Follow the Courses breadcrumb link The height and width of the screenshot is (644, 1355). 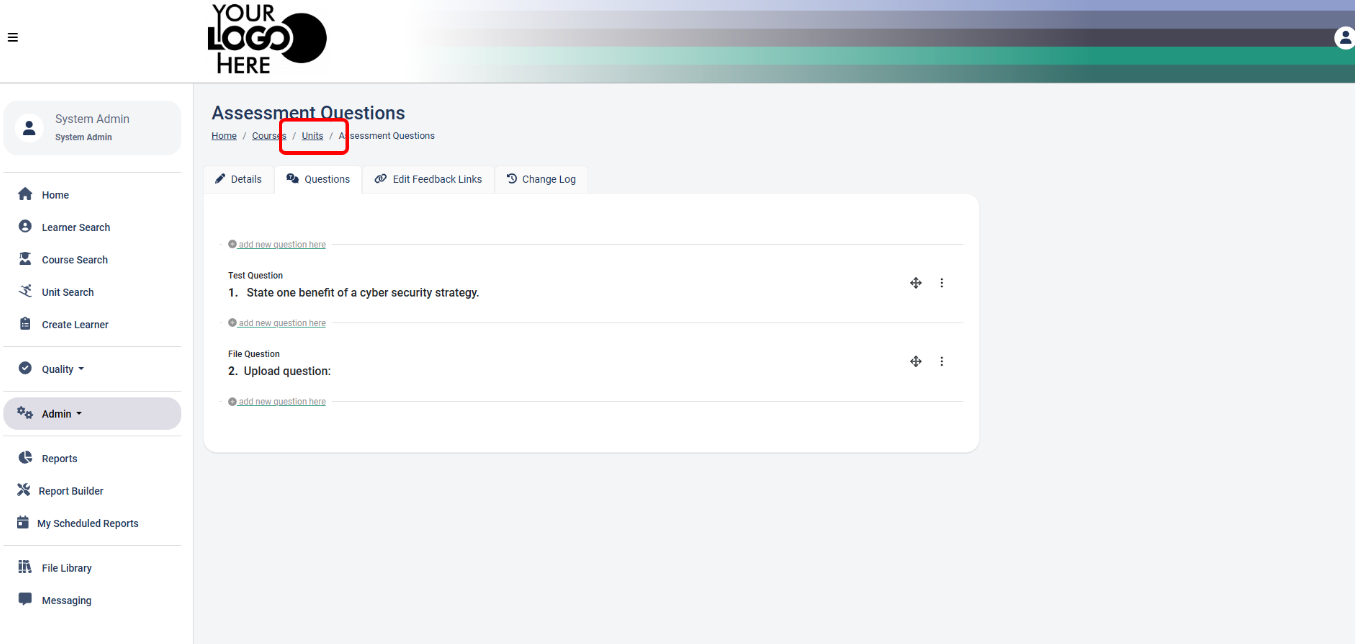[269, 136]
